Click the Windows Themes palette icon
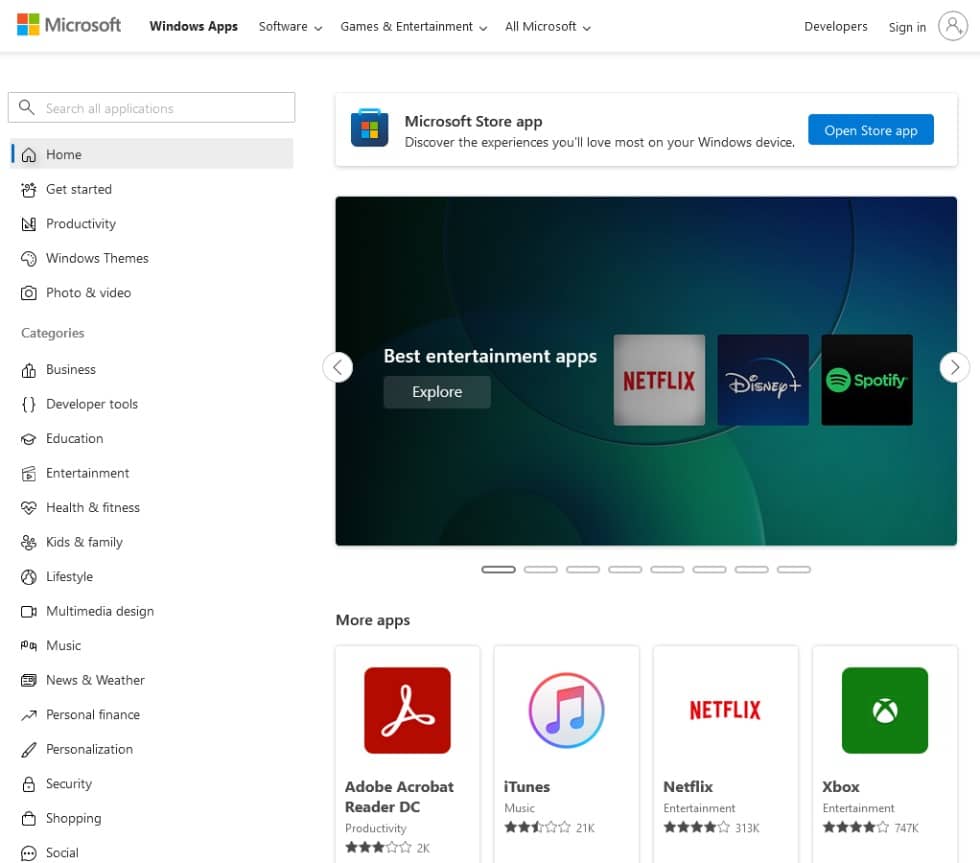The width and height of the screenshot is (980, 863). click(x=29, y=258)
